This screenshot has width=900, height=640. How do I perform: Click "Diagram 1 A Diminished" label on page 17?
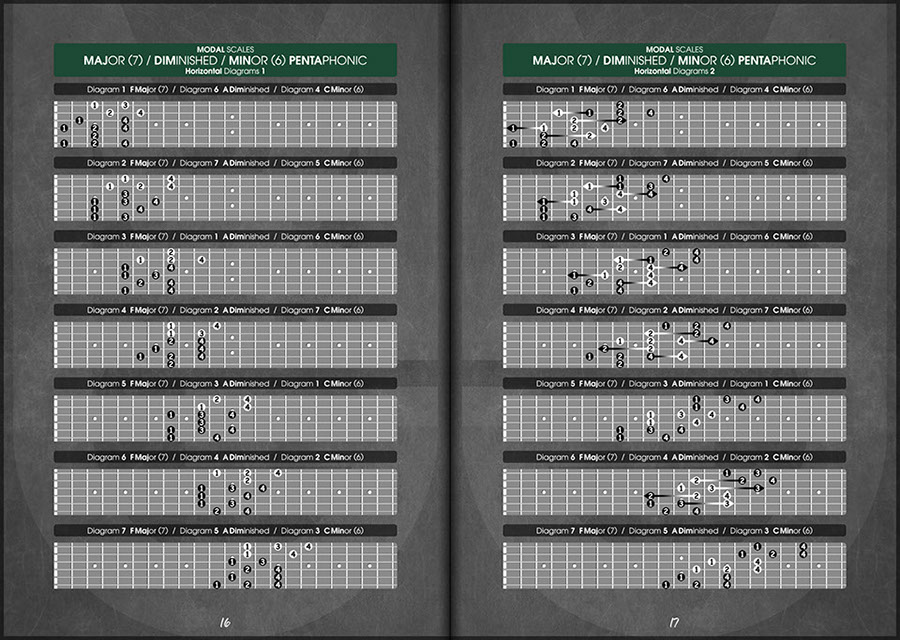coord(674,236)
